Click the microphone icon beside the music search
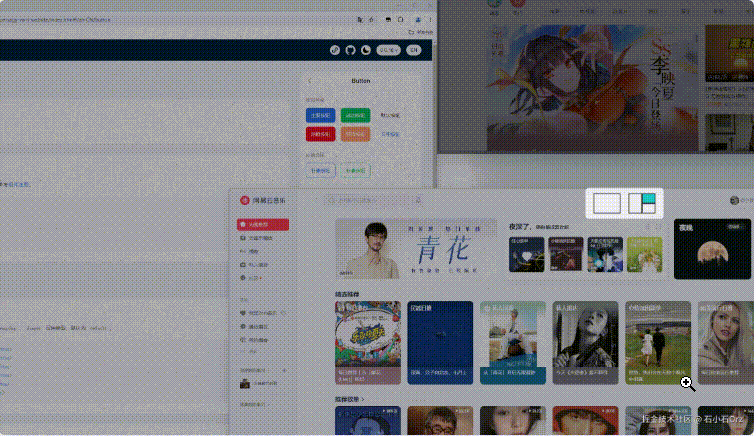The height and width of the screenshot is (436, 756). point(418,200)
